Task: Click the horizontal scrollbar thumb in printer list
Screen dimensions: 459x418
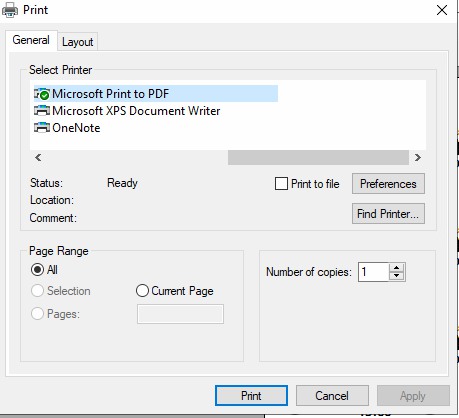Action: pos(318,157)
